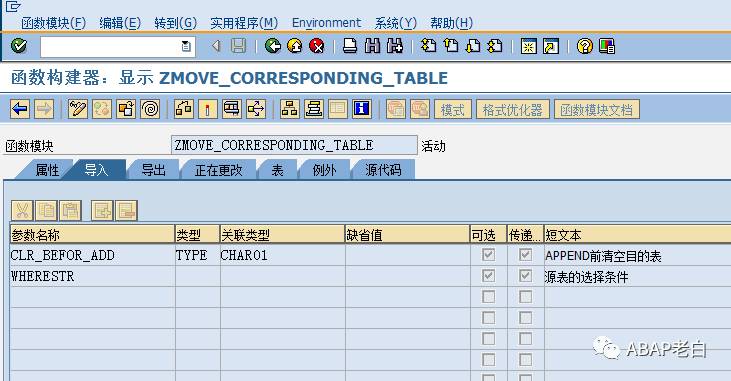
Task: Click the CHAR01 associated type cell
Action: tap(282, 255)
